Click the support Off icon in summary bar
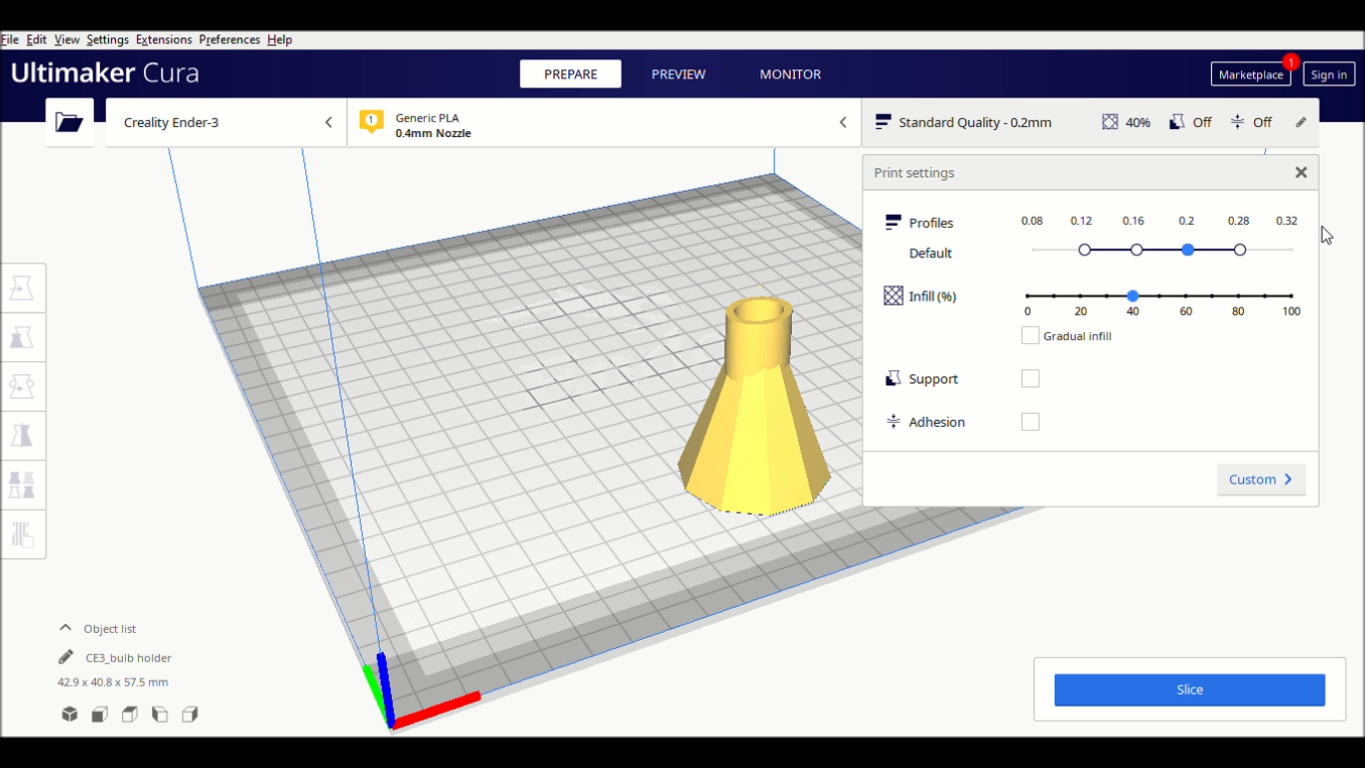 [x=1177, y=122]
